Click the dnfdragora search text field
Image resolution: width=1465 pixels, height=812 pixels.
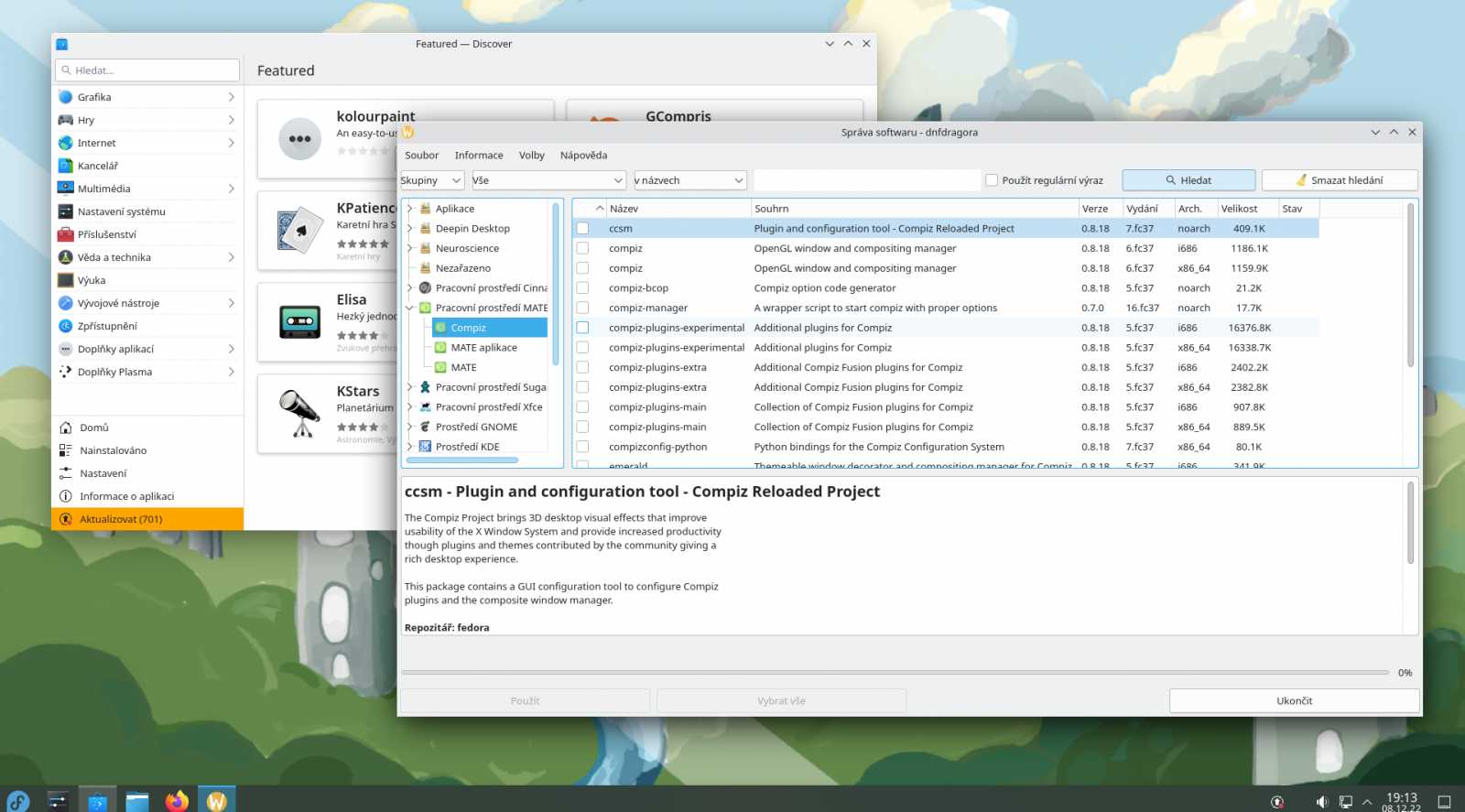pos(866,180)
